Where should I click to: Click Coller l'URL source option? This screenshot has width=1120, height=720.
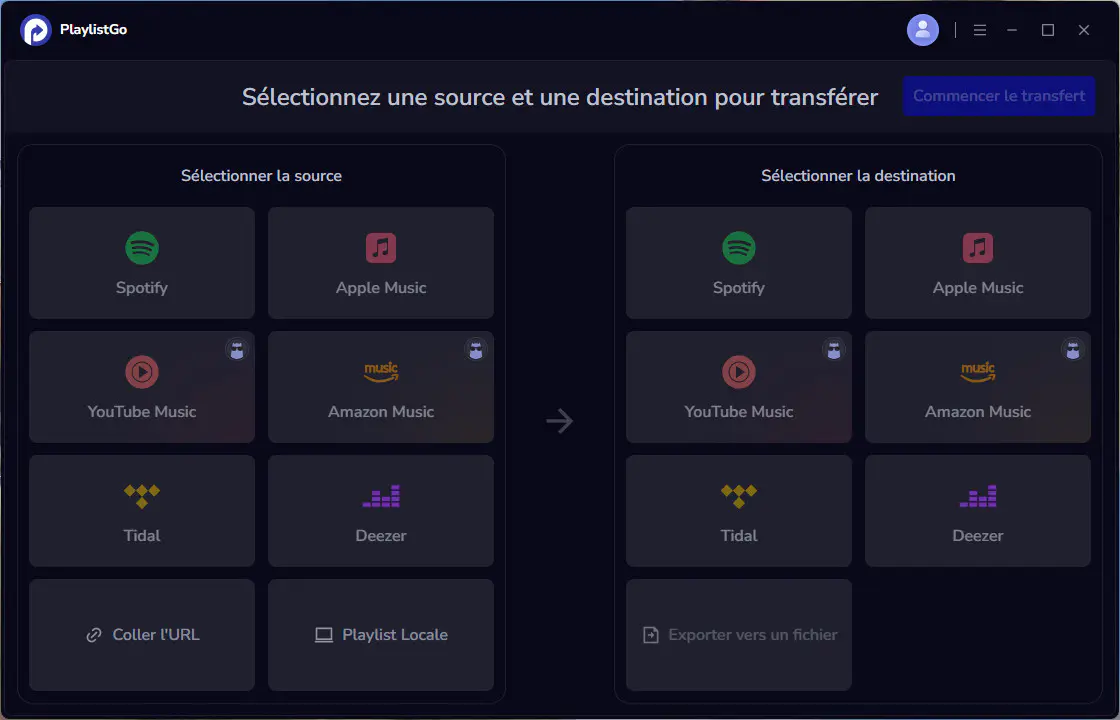[141, 635]
